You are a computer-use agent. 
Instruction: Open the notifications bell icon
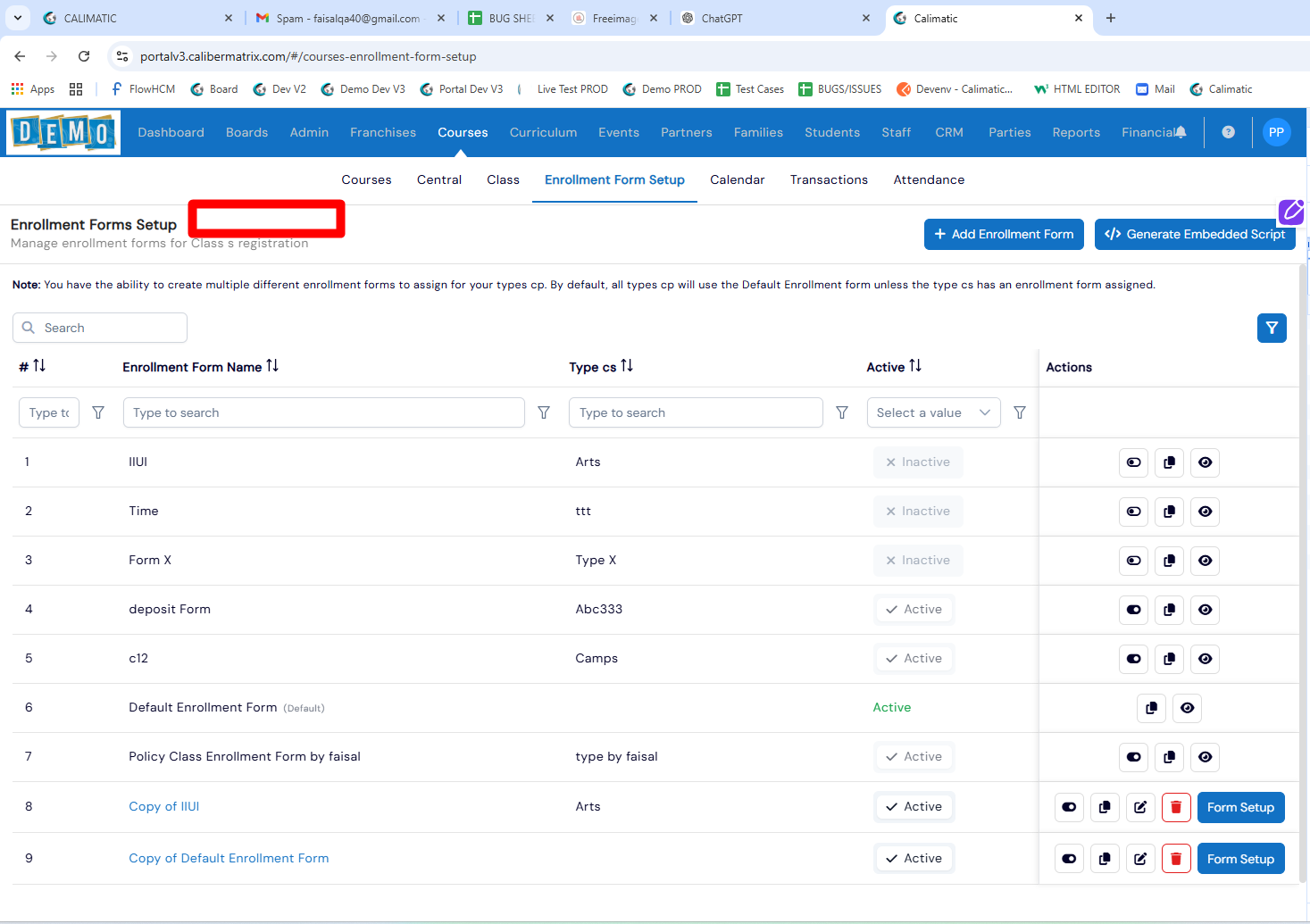coord(1181,132)
